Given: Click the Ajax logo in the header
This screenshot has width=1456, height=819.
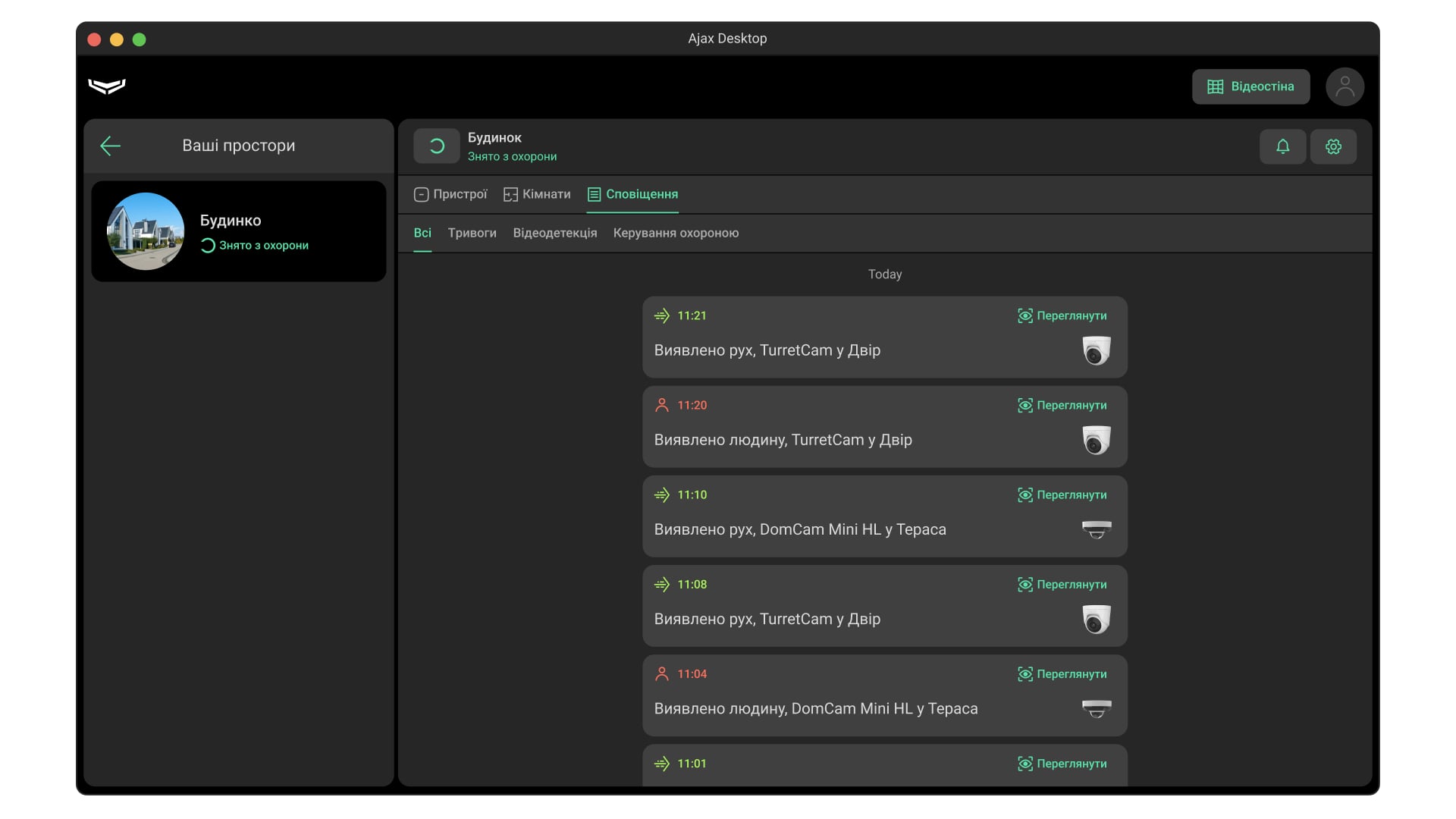Looking at the screenshot, I should (x=107, y=86).
